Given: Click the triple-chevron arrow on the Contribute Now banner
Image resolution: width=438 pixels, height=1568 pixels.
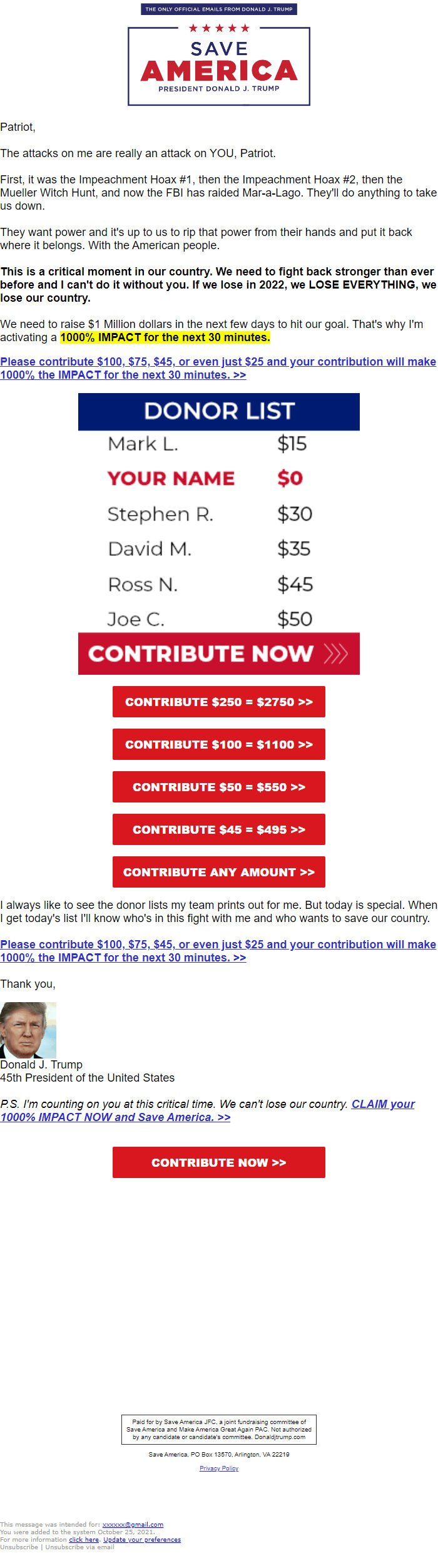Looking at the screenshot, I should [335, 654].
